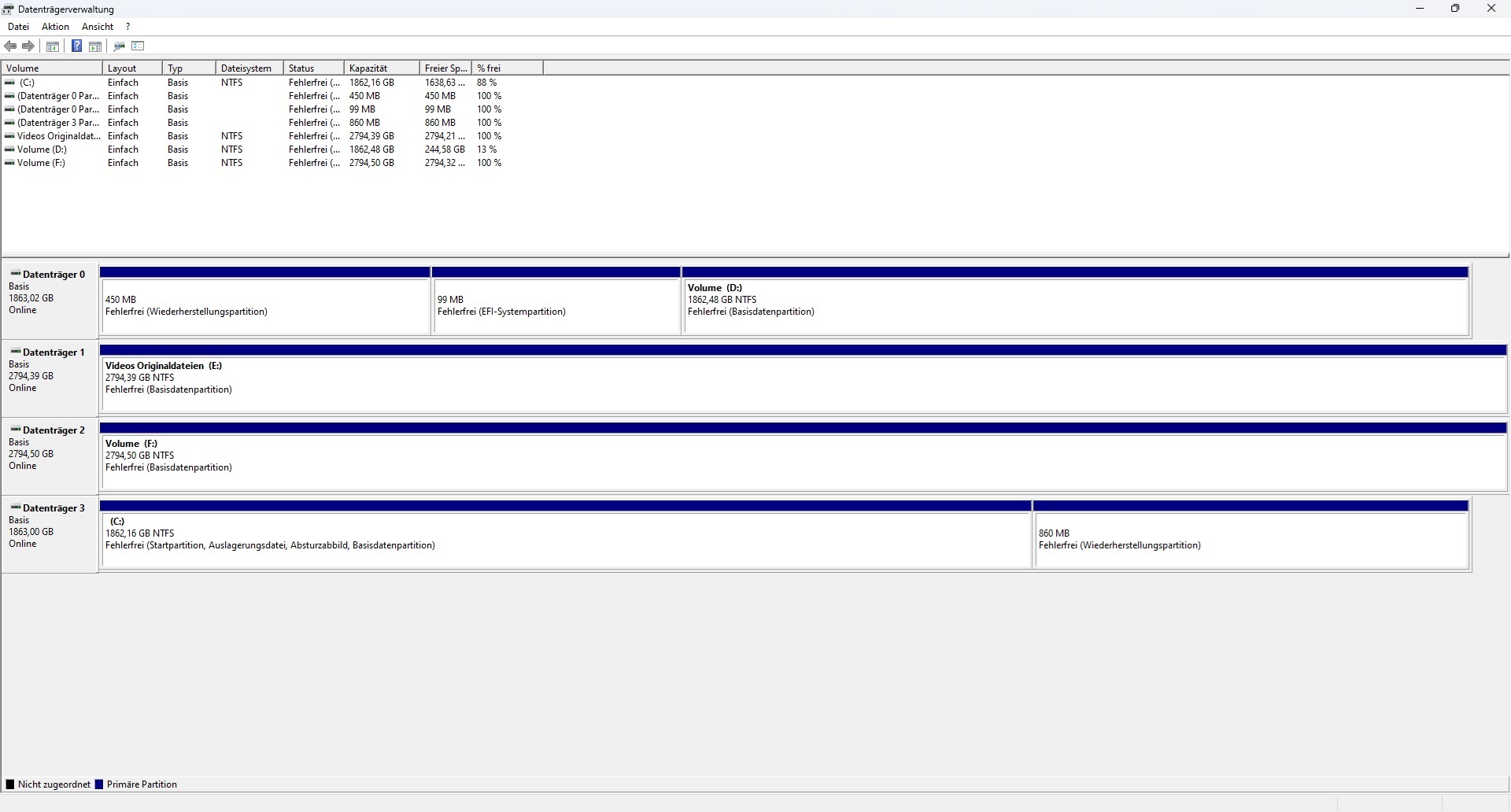The width and height of the screenshot is (1511, 812).
Task: Click the 1863,02 GB size under Datenträger 0
Action: (31, 298)
